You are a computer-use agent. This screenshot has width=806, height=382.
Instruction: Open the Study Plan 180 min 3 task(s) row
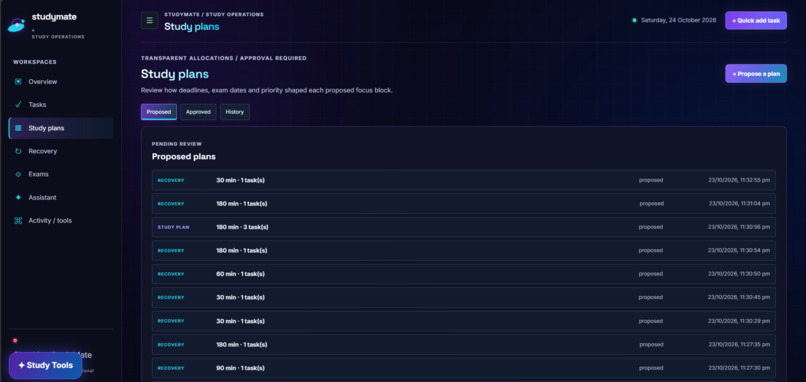[x=464, y=227]
